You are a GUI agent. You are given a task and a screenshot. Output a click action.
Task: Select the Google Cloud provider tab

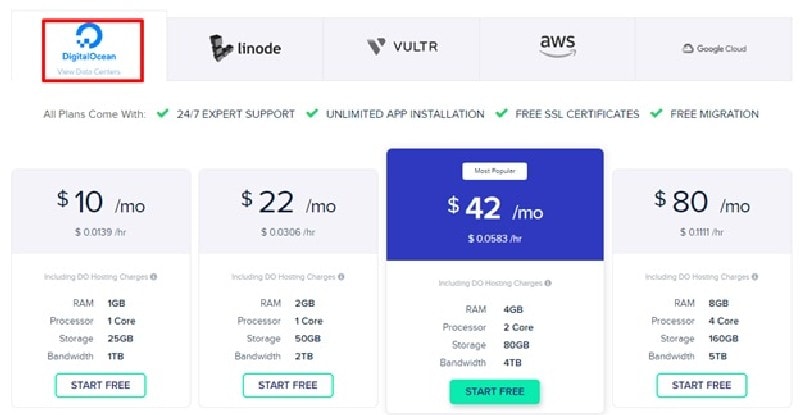(714, 49)
